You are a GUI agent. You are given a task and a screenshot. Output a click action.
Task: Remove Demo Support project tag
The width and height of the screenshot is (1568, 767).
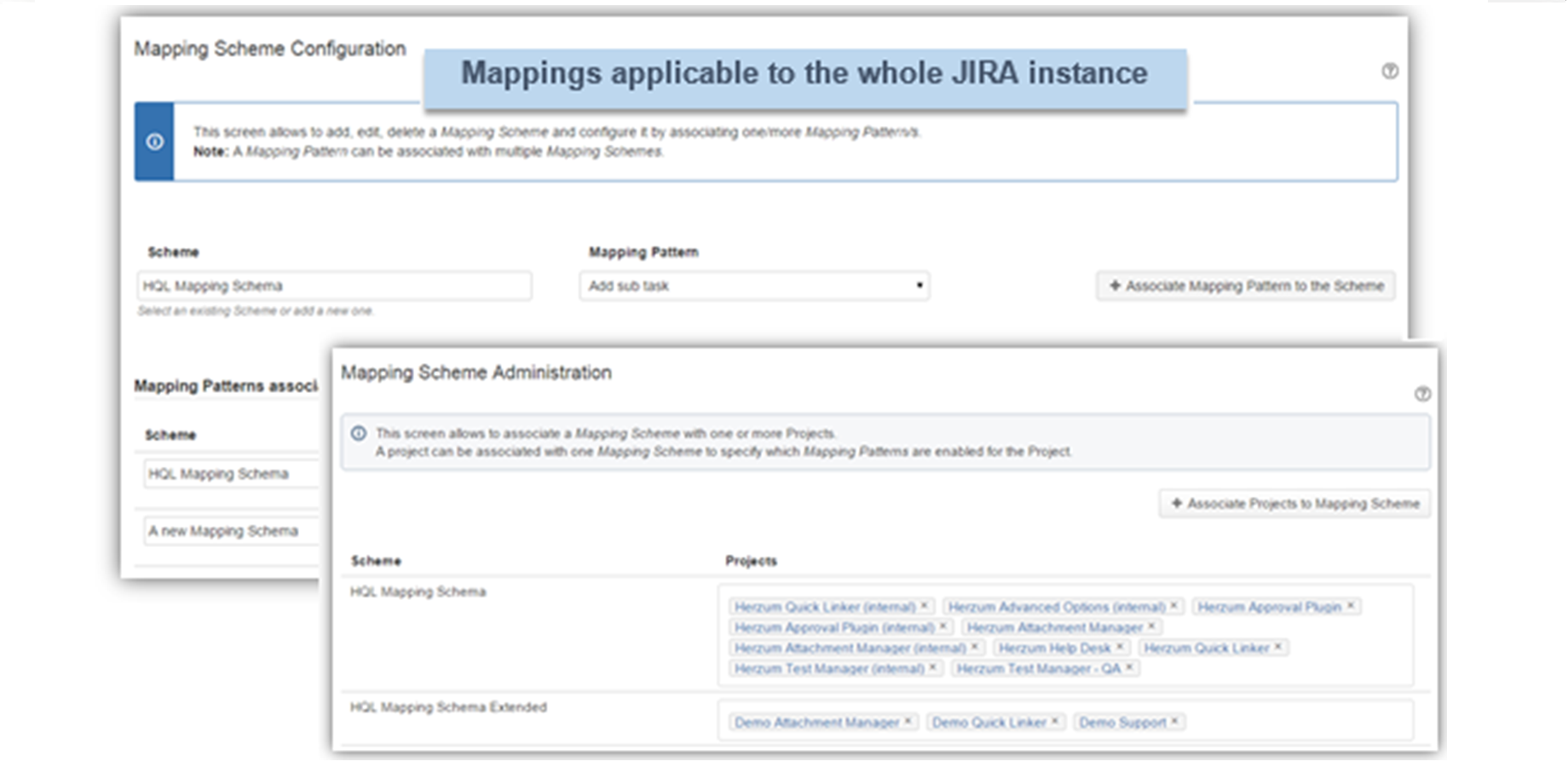coord(1174,722)
